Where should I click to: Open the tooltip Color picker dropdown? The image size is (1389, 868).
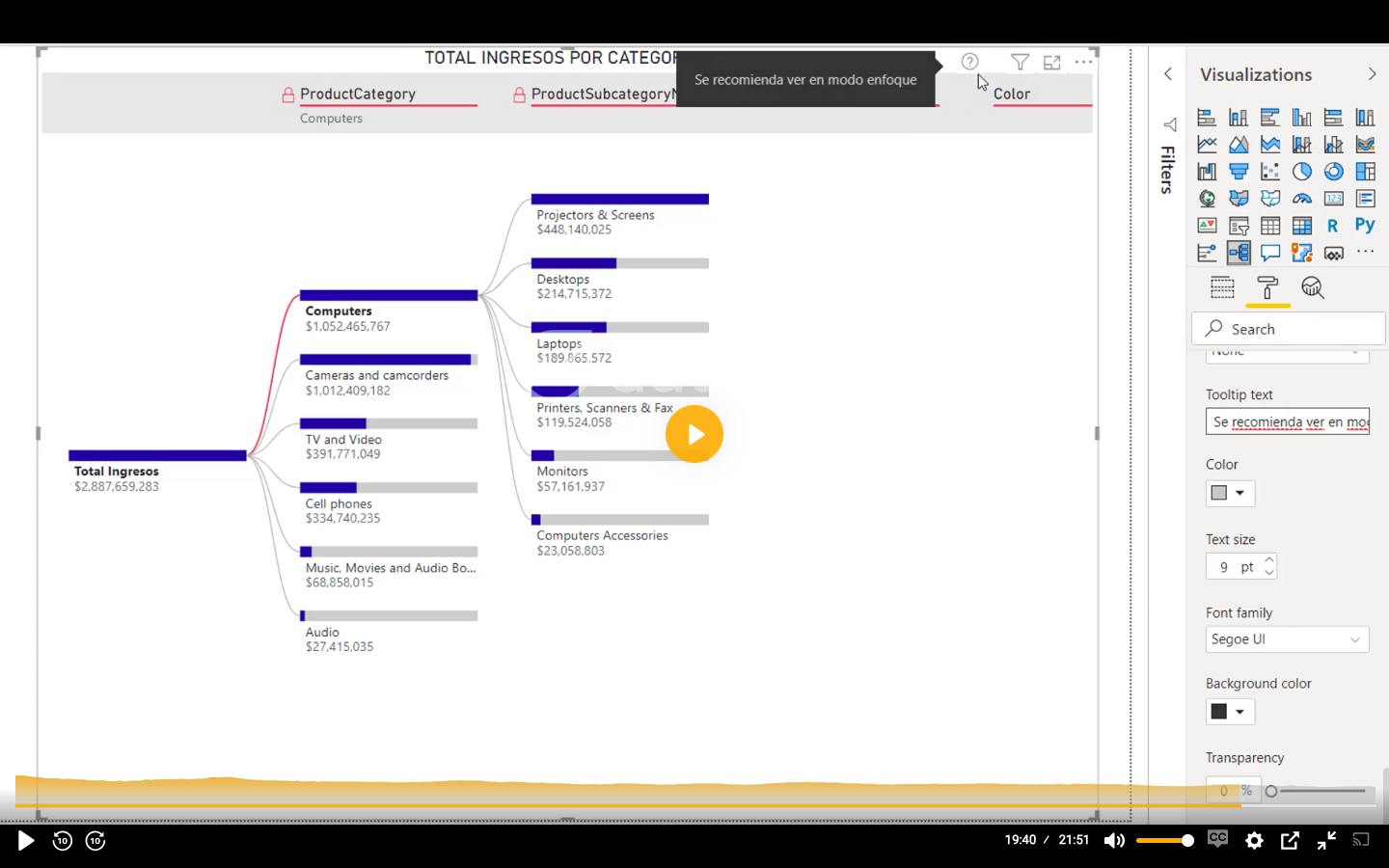(1230, 493)
